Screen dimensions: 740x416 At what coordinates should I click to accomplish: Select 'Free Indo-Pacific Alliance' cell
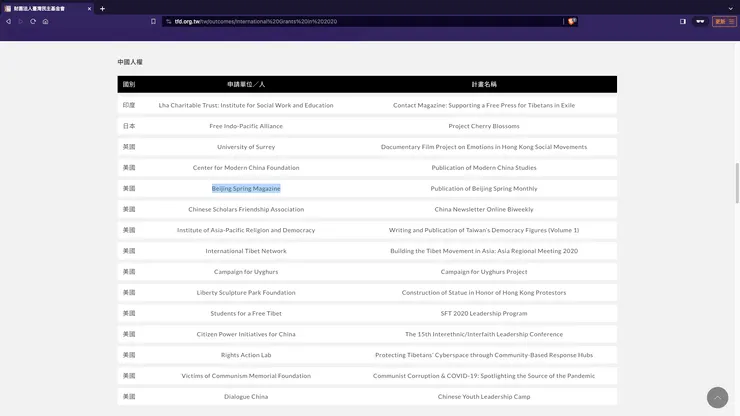[246, 126]
